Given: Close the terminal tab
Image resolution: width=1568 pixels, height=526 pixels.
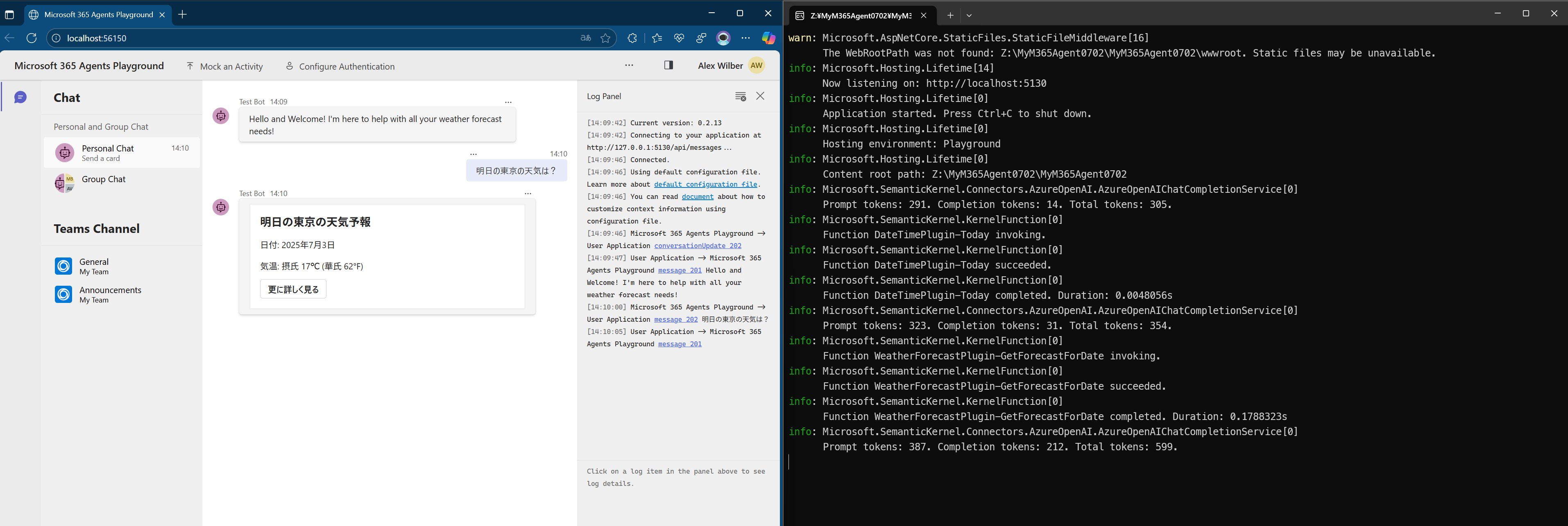Looking at the screenshot, I should (923, 15).
